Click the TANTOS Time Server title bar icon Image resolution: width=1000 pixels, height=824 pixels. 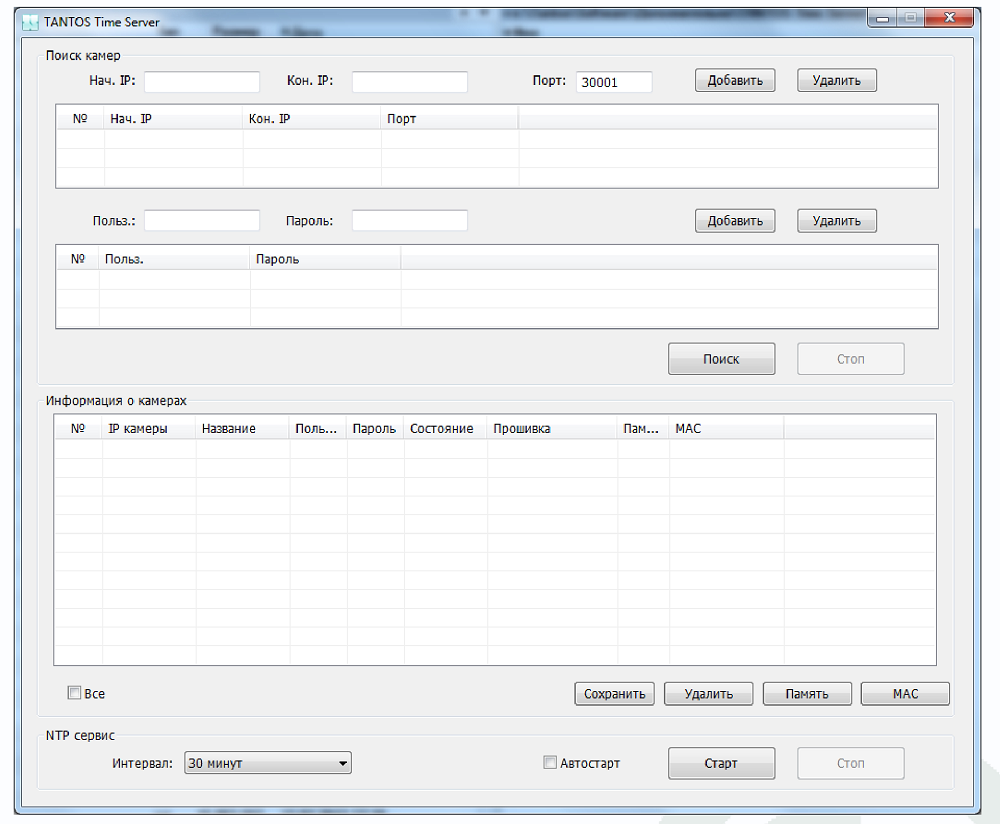pos(30,22)
